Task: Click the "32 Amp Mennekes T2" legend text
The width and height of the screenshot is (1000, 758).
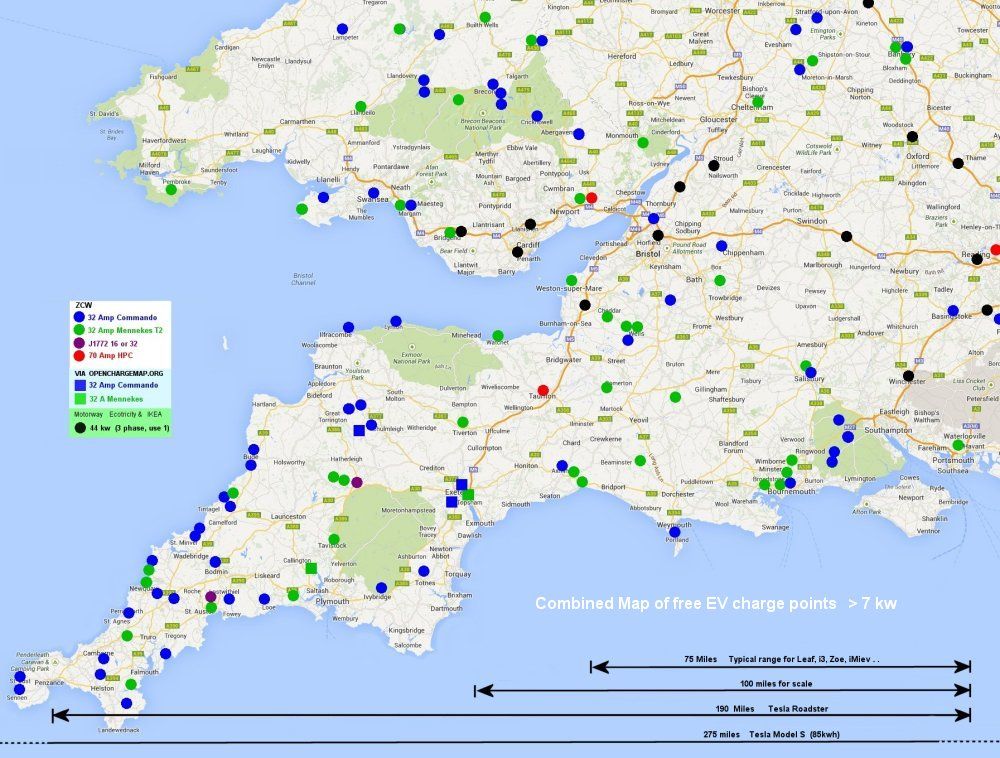Action: (125, 330)
